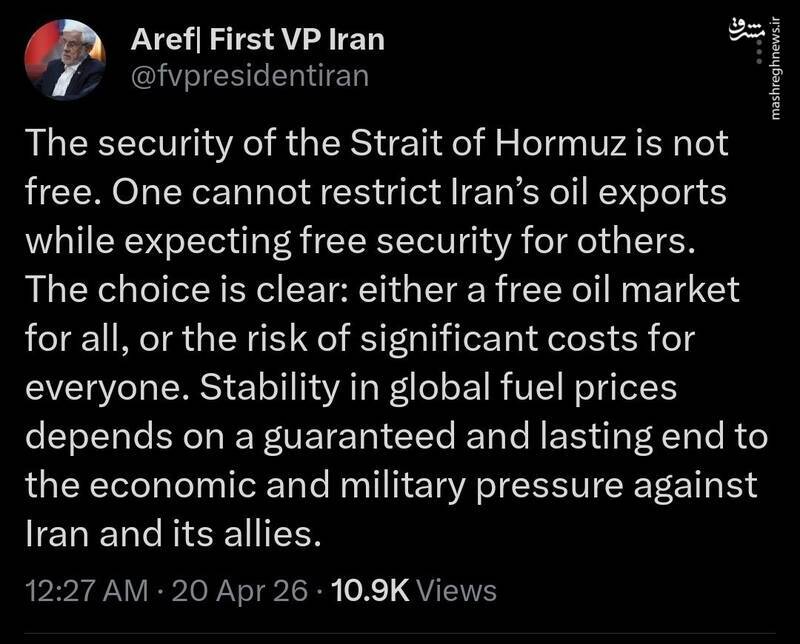Click Aref's profile avatar photo

(x=65, y=61)
